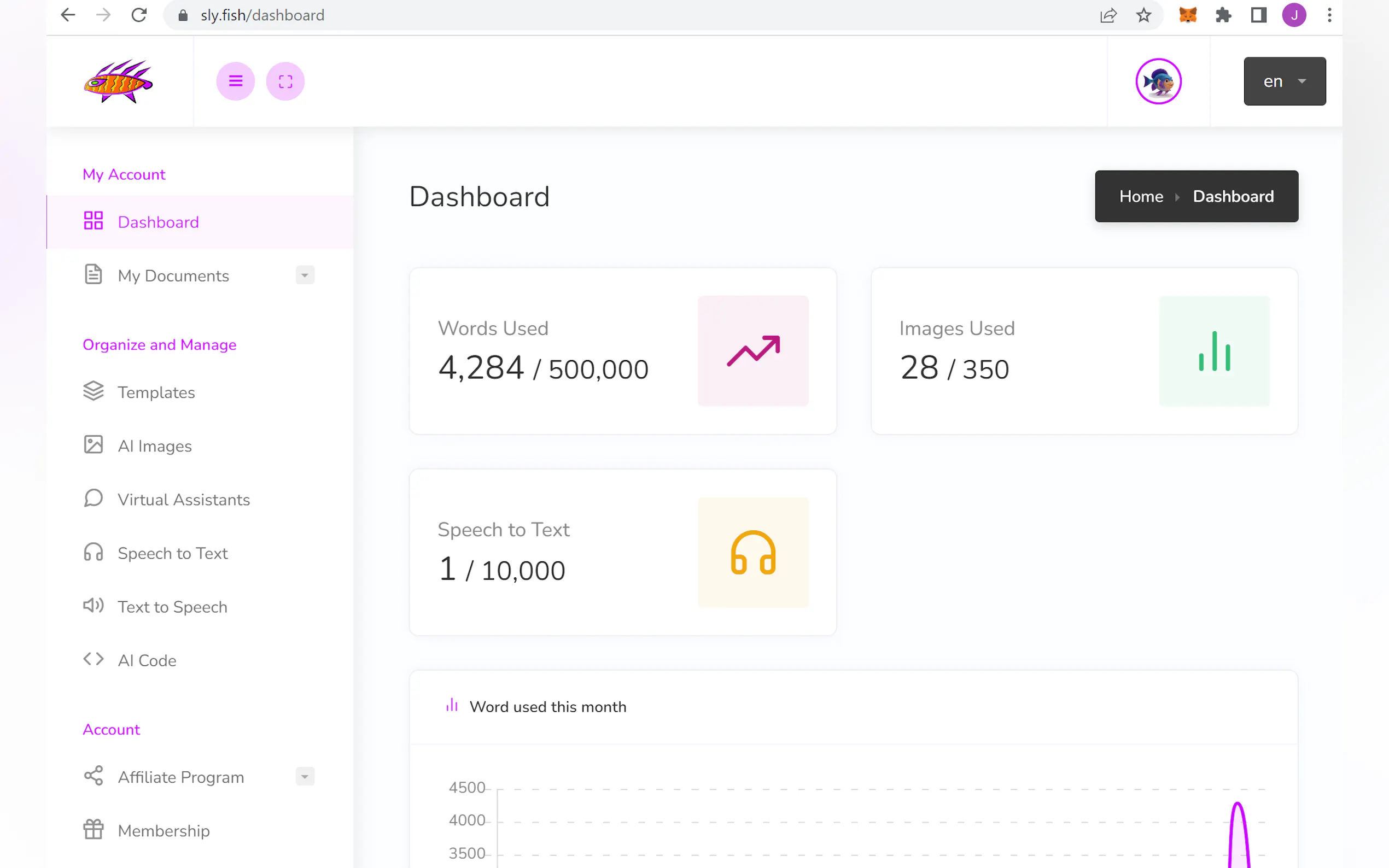Toggle fullscreen mode with the expand icon

285,81
